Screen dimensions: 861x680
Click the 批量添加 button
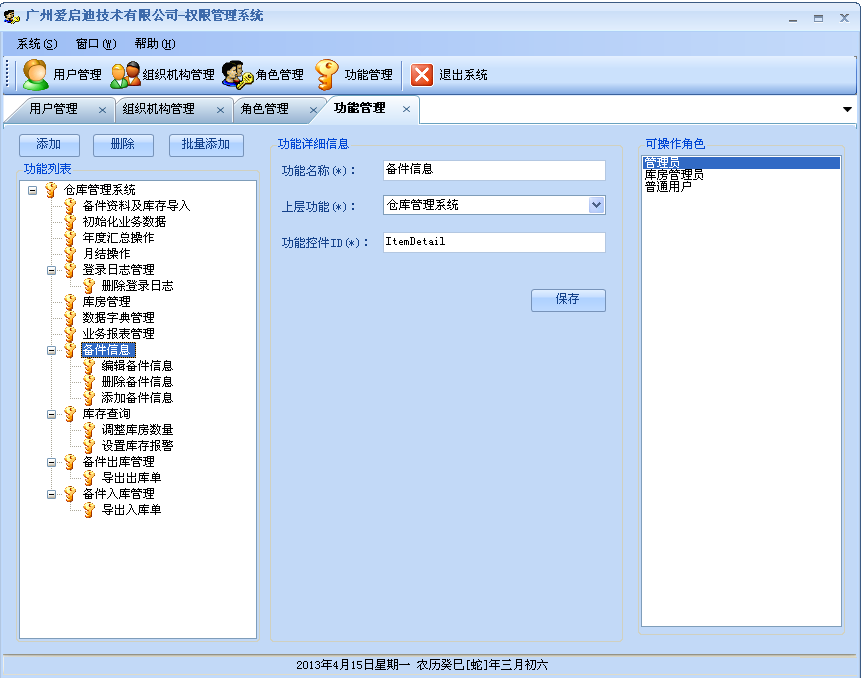click(206, 145)
